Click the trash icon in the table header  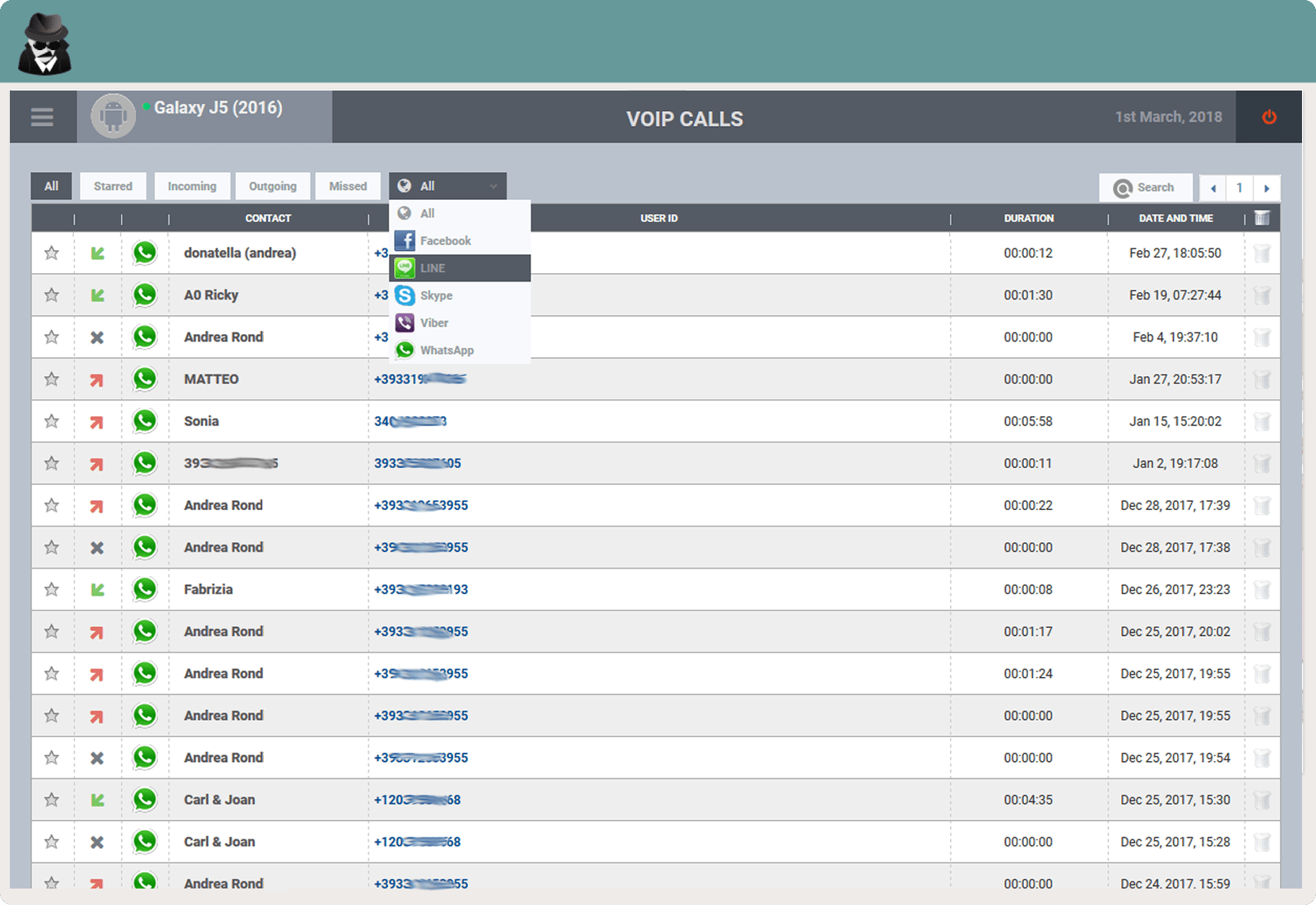pyautogui.click(x=1263, y=217)
